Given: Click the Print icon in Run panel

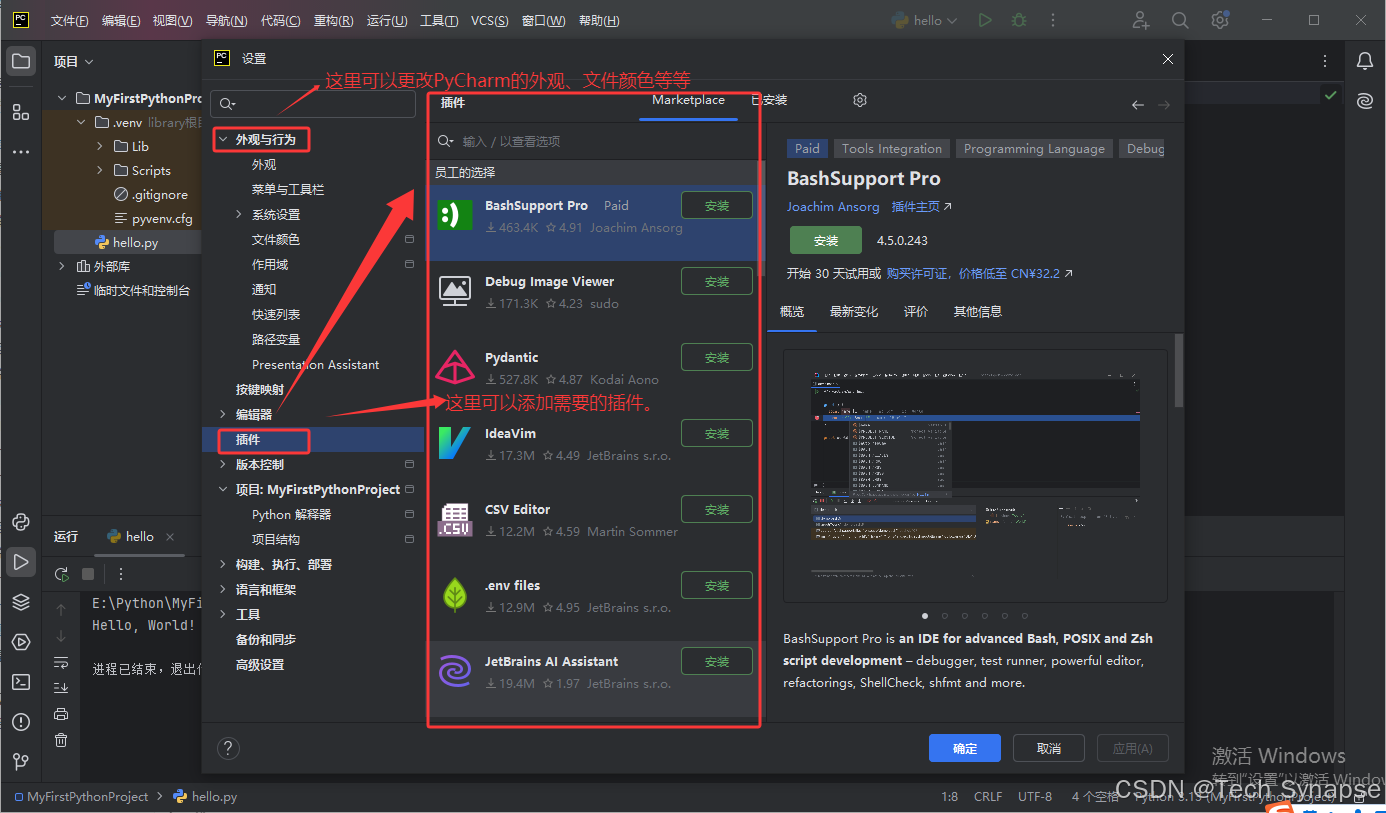Looking at the screenshot, I should click(x=61, y=714).
